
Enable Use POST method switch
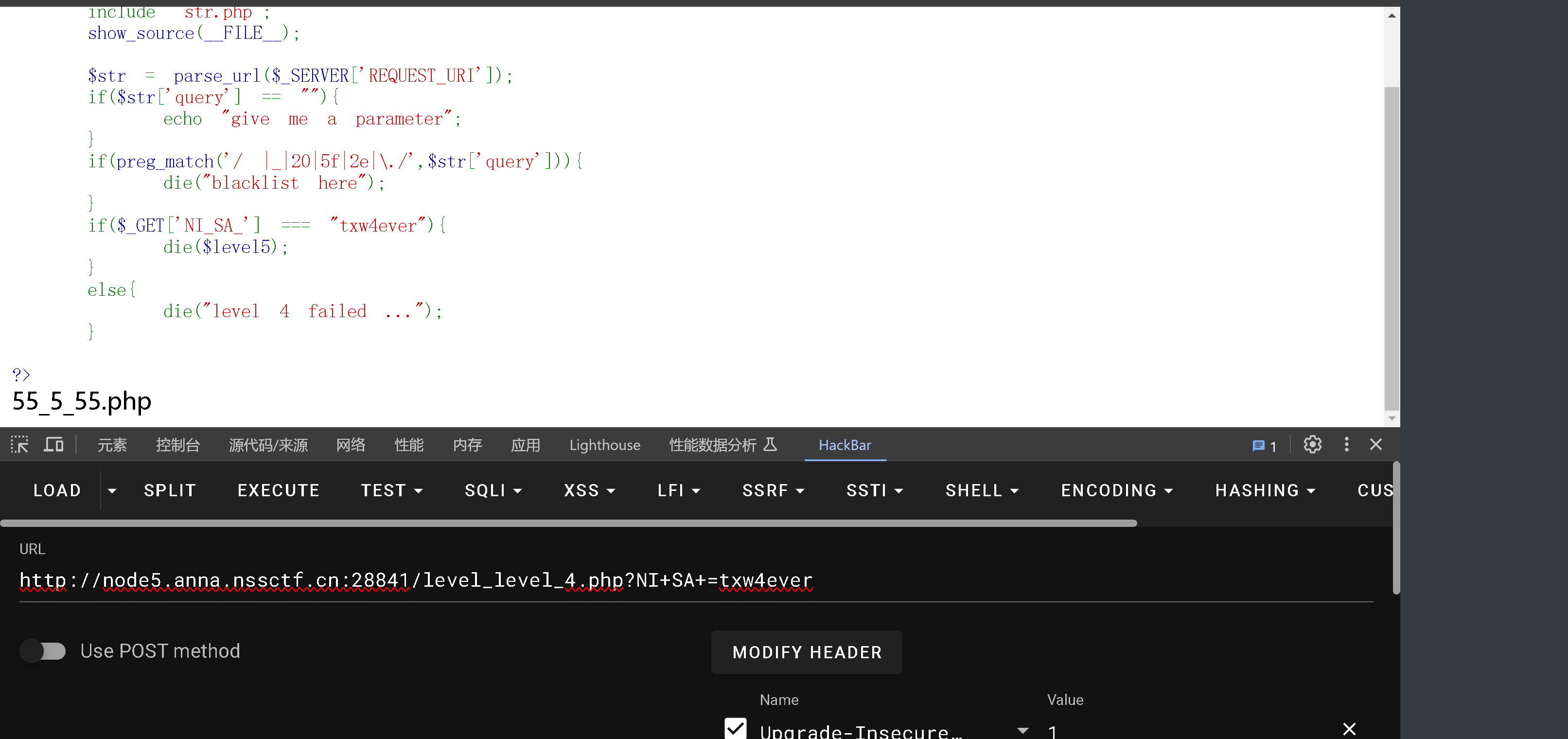[43, 650]
